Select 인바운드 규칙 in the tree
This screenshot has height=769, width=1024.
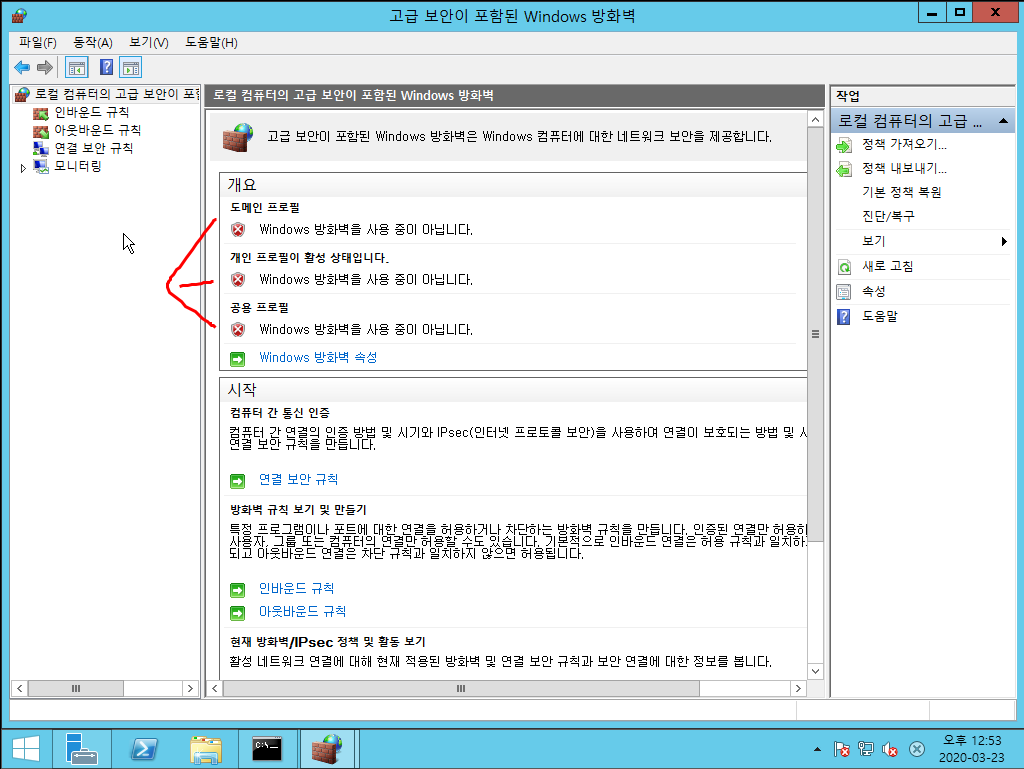point(91,112)
